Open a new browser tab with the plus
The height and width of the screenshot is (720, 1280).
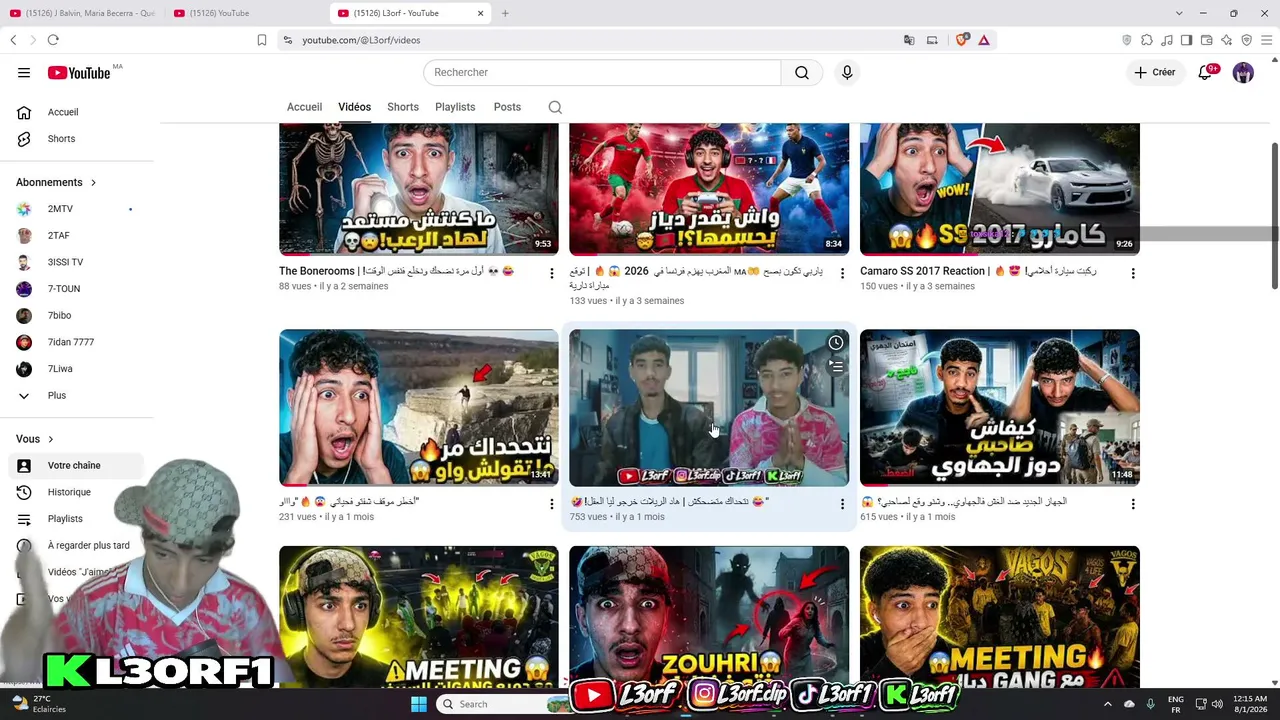505,13
